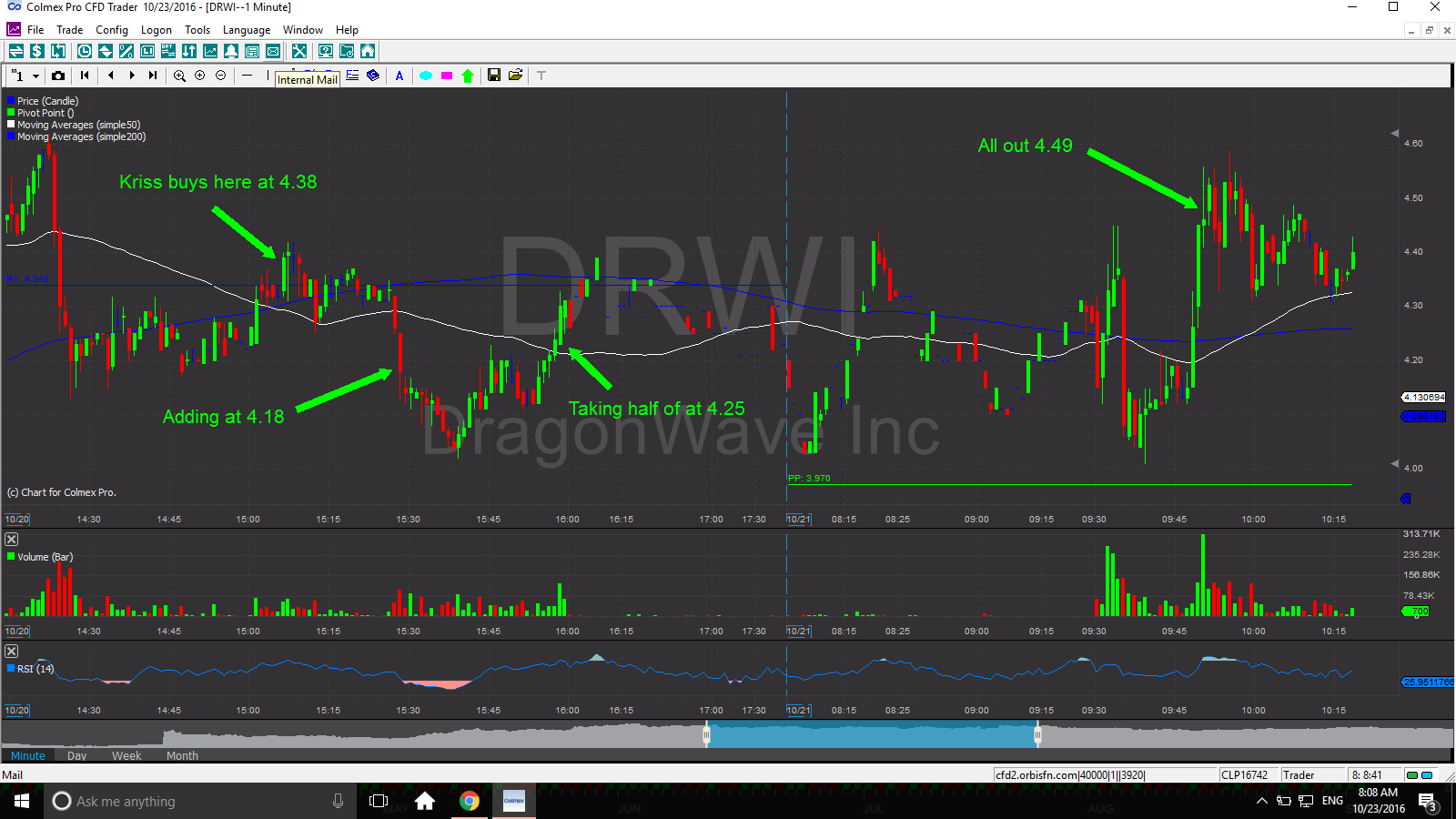This screenshot has height=819, width=1456.
Task: Zoom out with the circled minus icon
Action: (221, 76)
